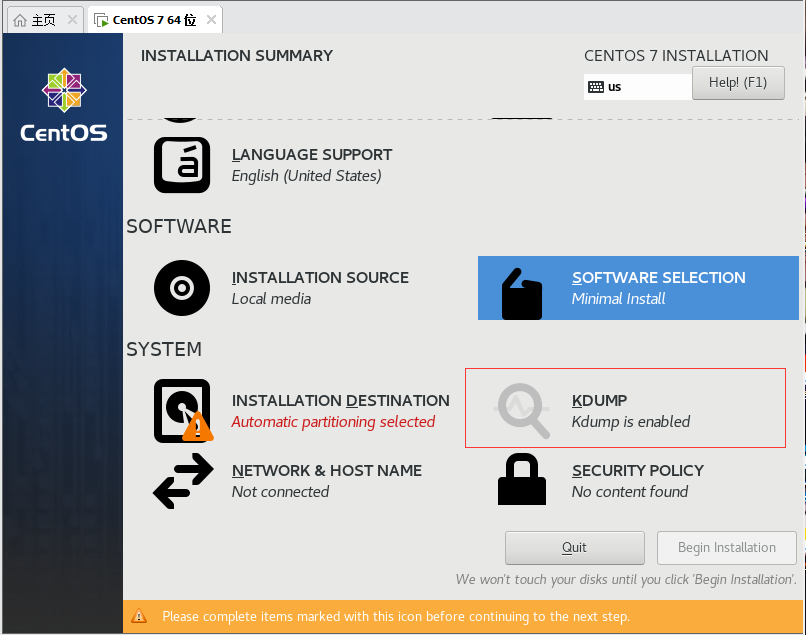
Task: Click 'English (United States)' text
Action: click(x=306, y=176)
